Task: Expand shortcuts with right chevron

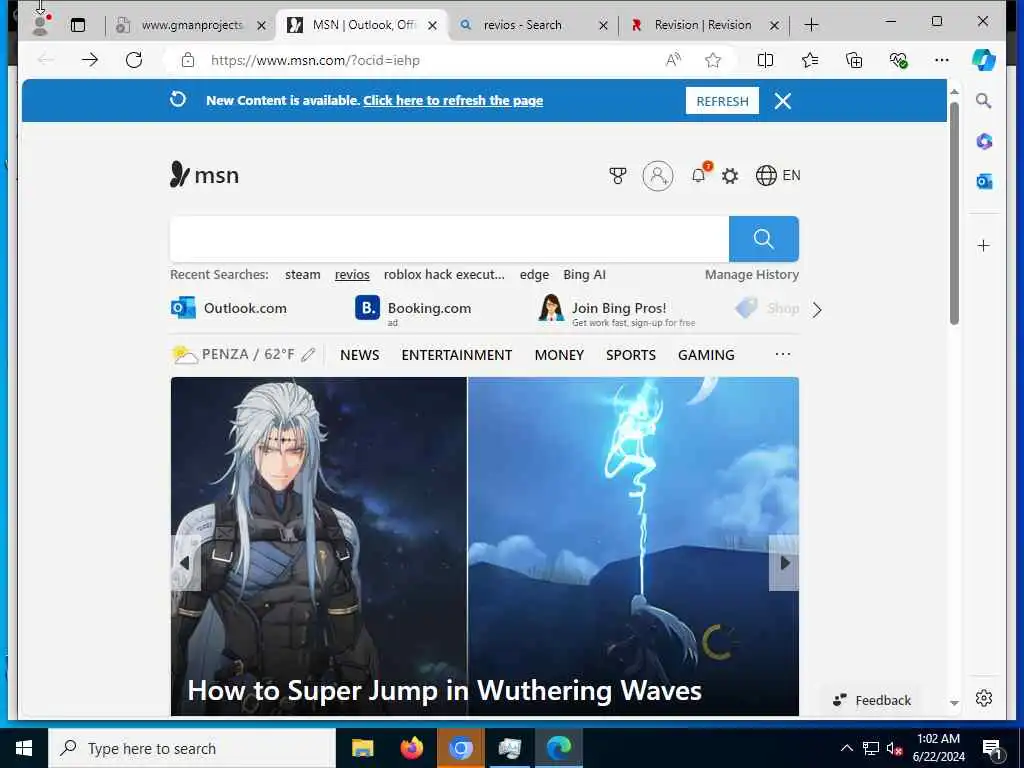Action: point(817,310)
